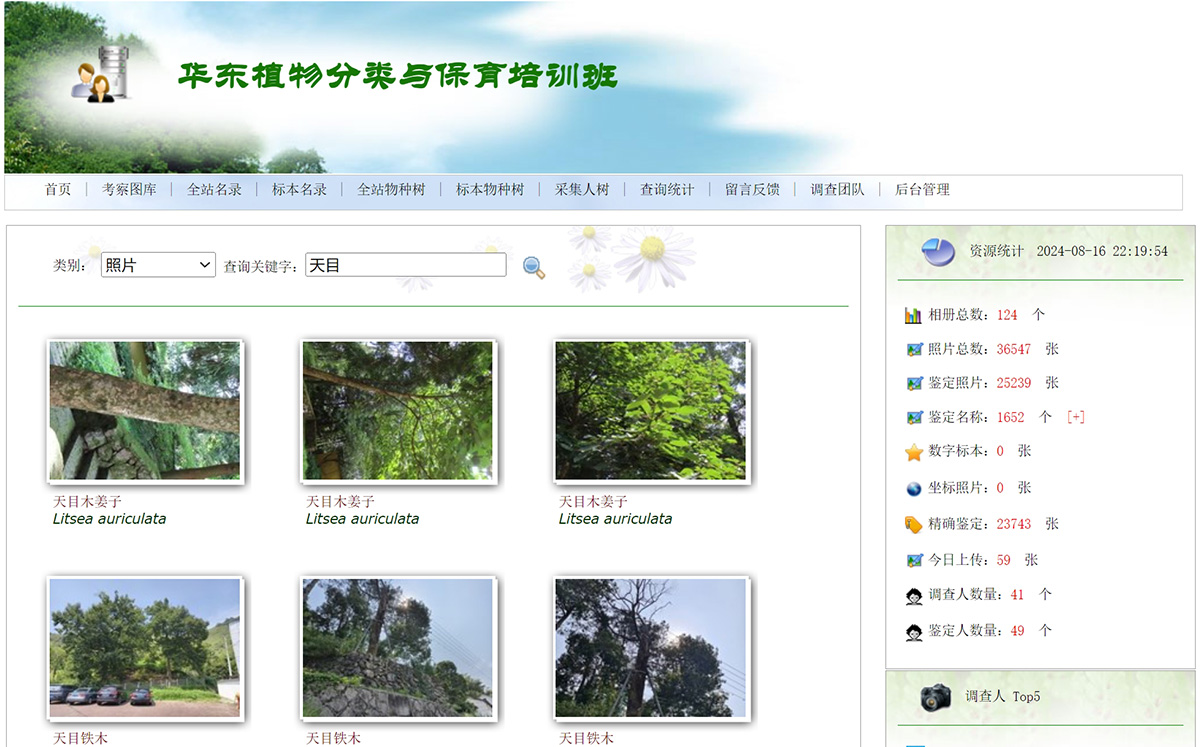Screen dimensions: 1200x747
Task: Open the 查询统计 page
Action: pos(666,189)
